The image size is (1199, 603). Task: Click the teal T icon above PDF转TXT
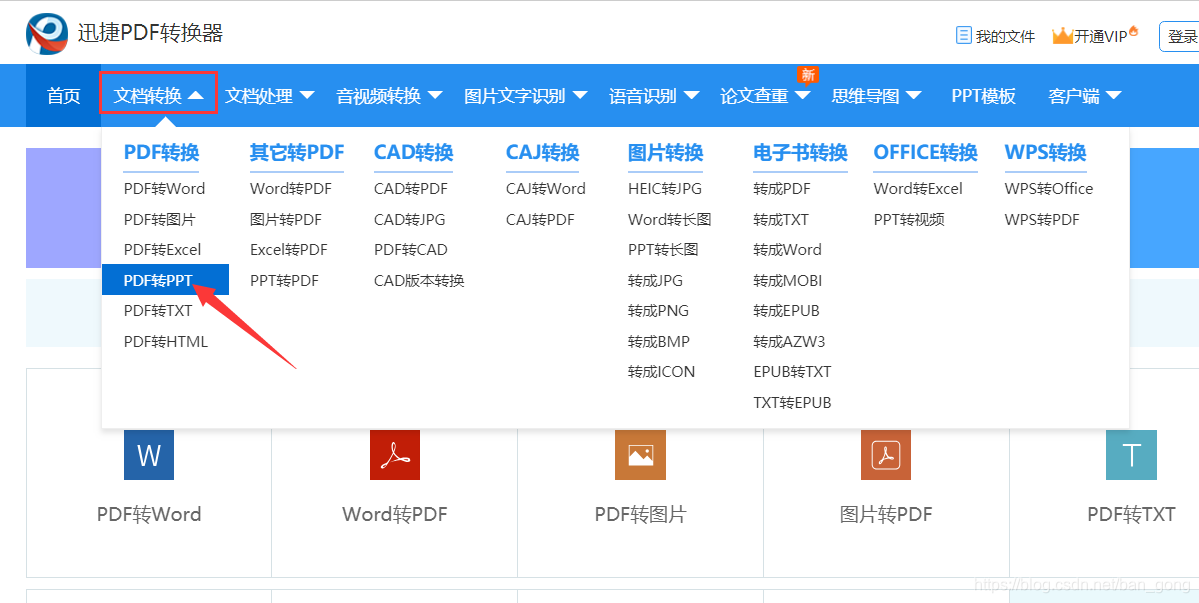tap(1131, 455)
